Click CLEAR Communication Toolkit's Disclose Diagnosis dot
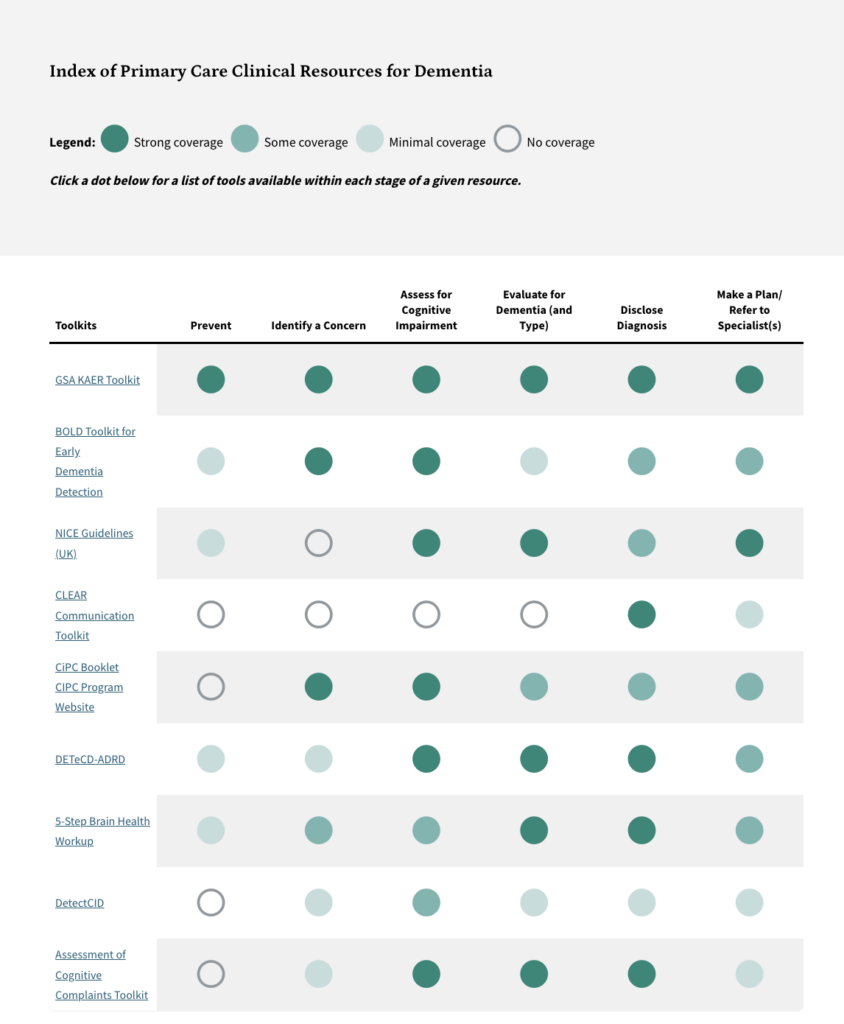This screenshot has width=844, height=1024. pyautogui.click(x=641, y=614)
